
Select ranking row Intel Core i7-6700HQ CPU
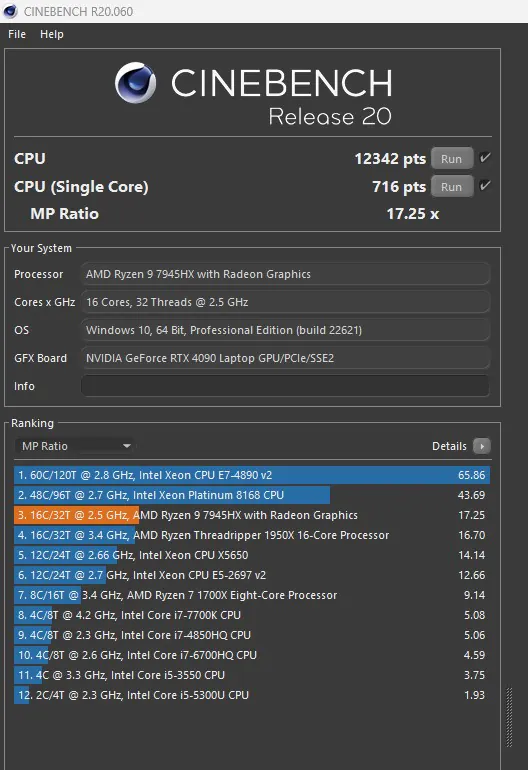252,655
